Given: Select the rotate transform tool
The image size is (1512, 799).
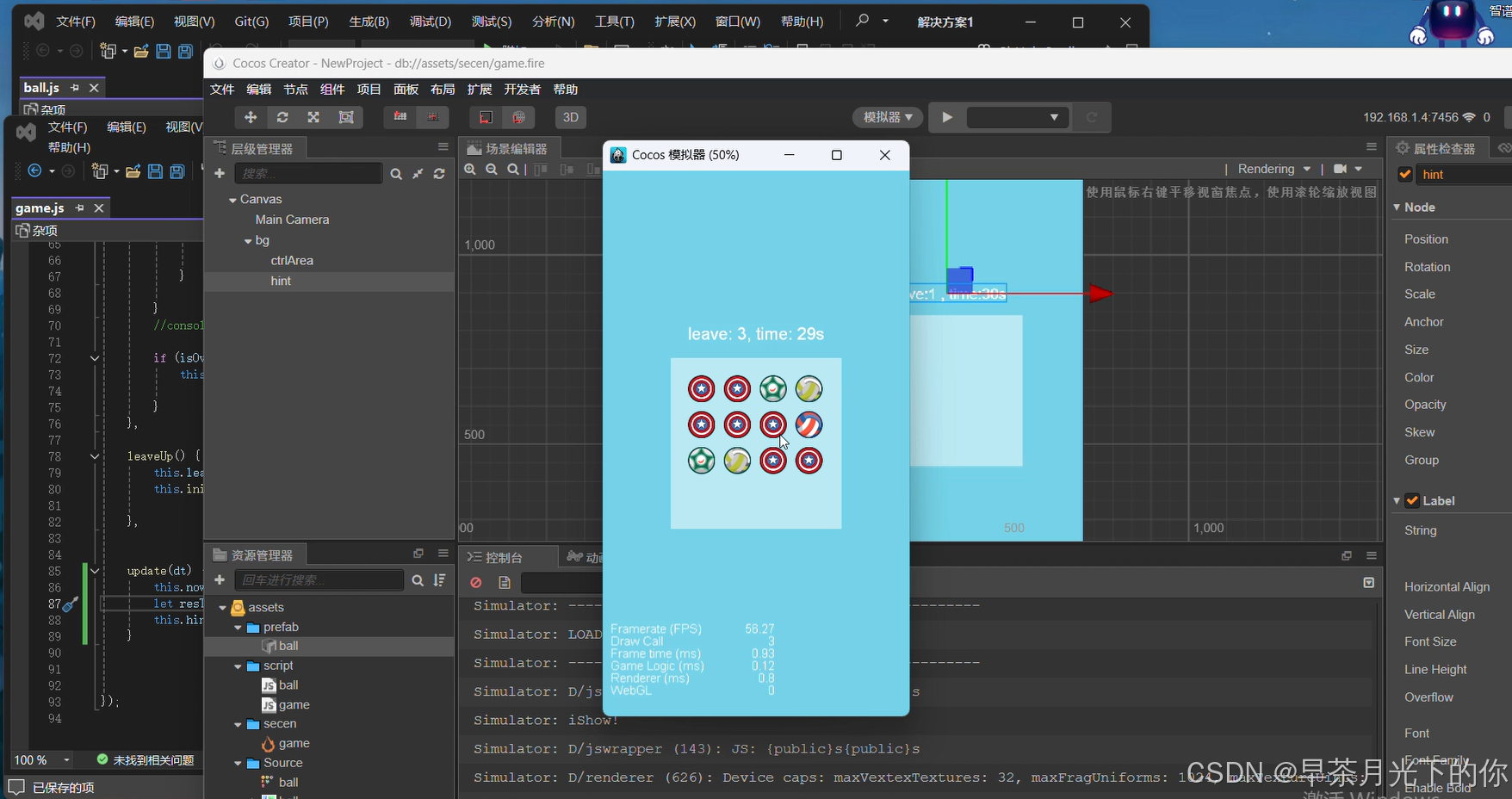Looking at the screenshot, I should pos(282,117).
